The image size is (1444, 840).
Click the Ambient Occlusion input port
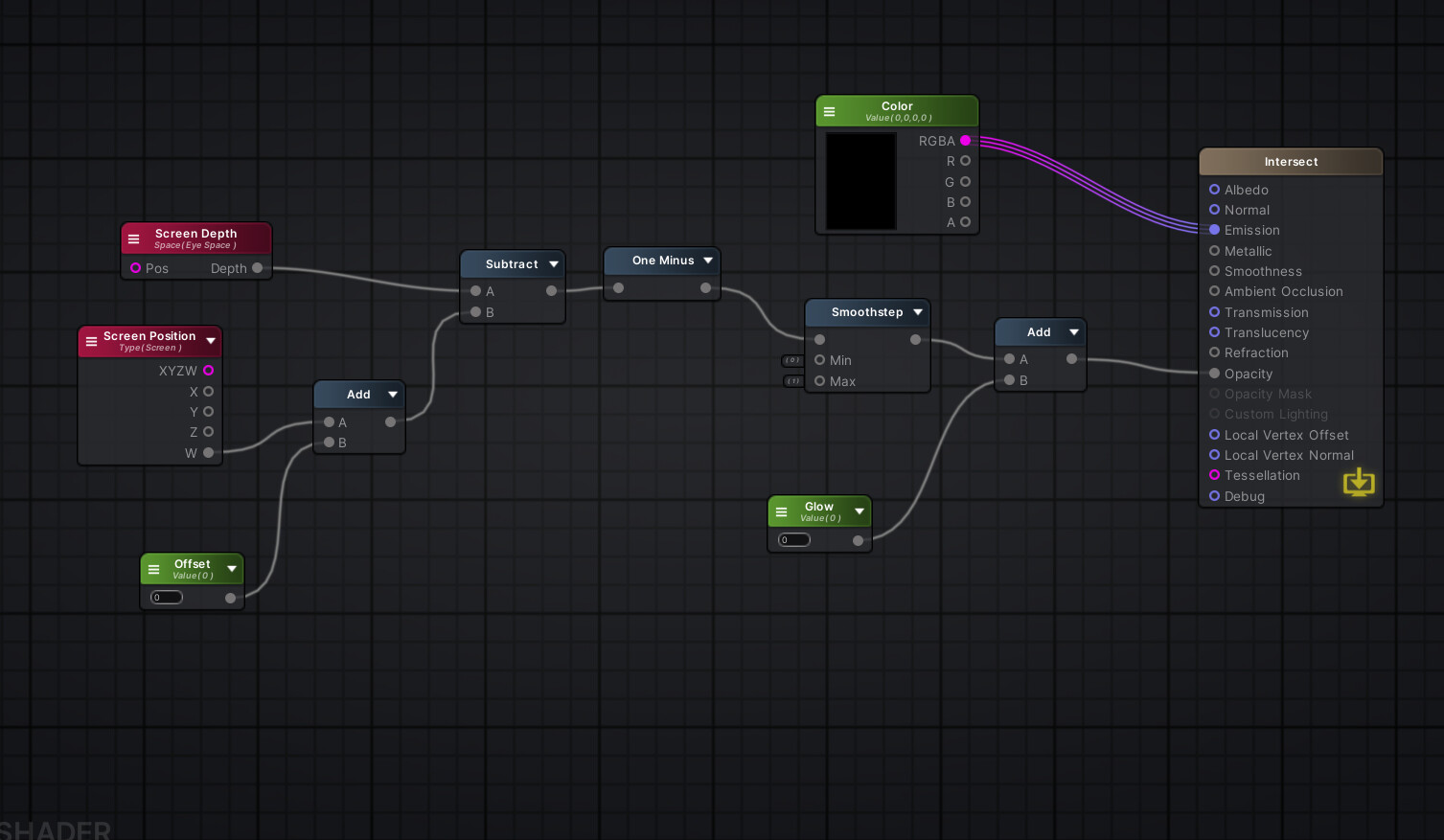tap(1214, 291)
